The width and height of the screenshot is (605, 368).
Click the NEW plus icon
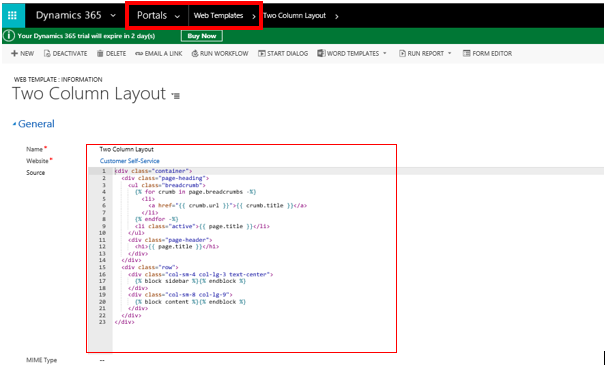[x=15, y=53]
